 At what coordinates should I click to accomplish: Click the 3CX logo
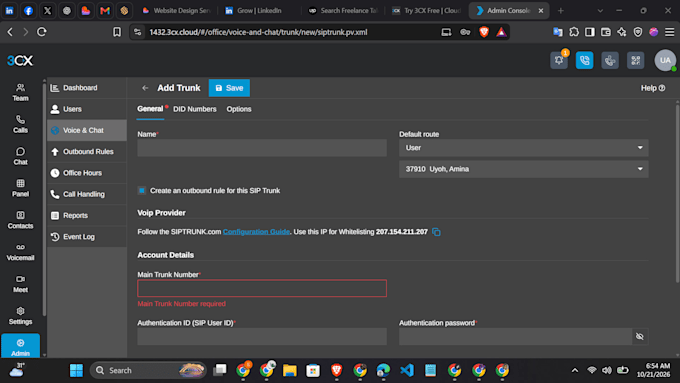click(x=20, y=61)
